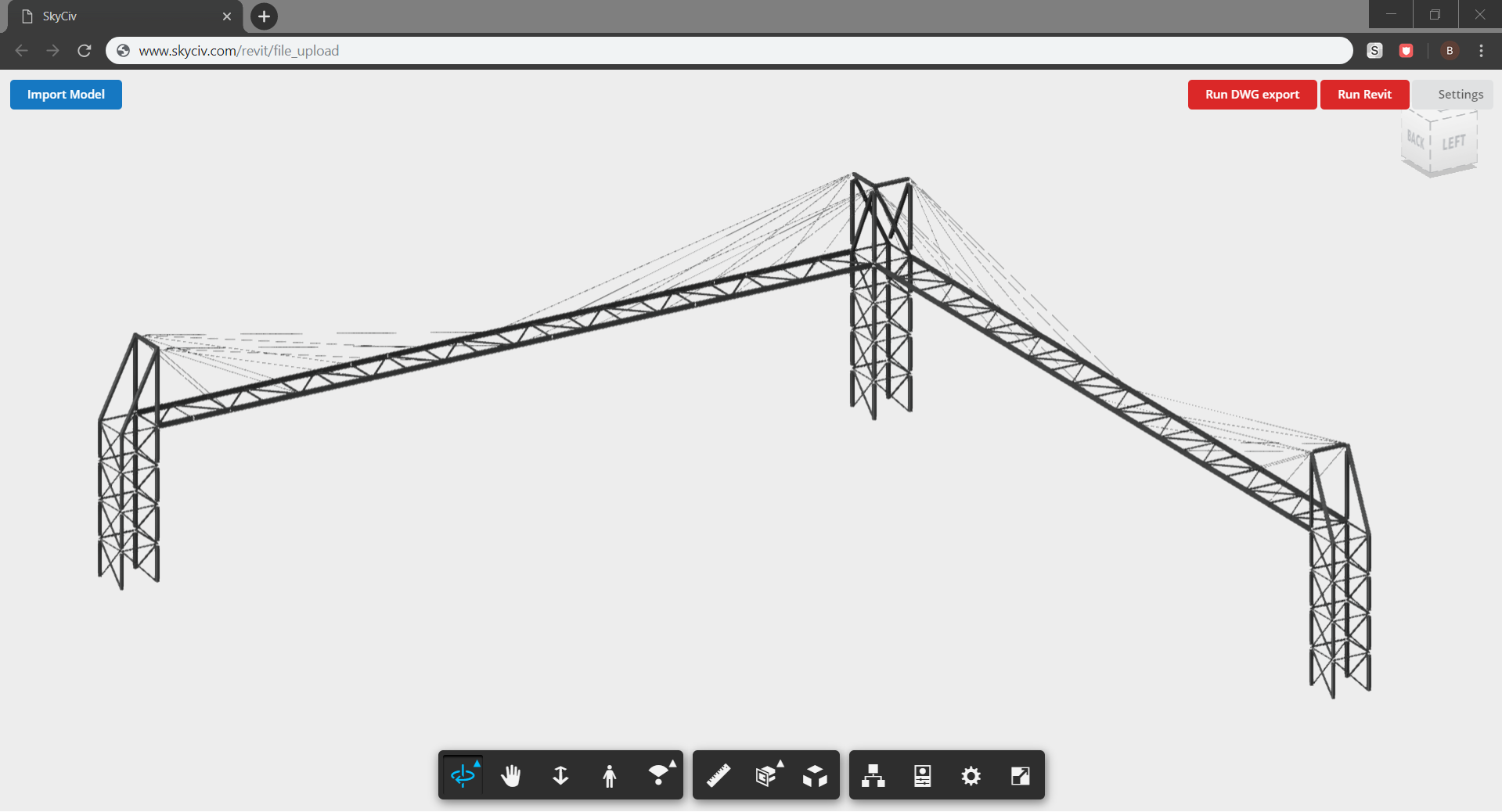Select the Ruler measurement tool
Screen dimensions: 1502x812
[x=718, y=775]
